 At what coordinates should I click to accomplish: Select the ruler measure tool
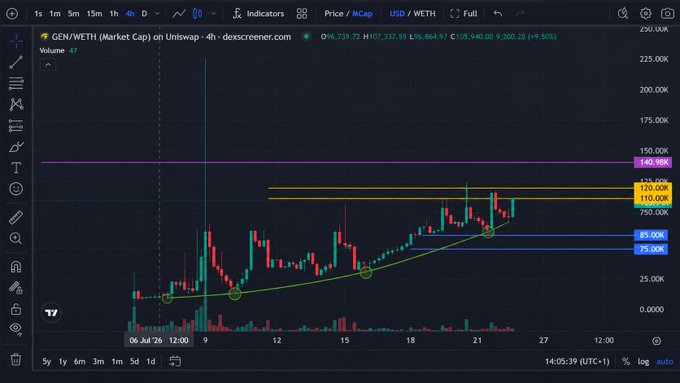click(x=16, y=217)
